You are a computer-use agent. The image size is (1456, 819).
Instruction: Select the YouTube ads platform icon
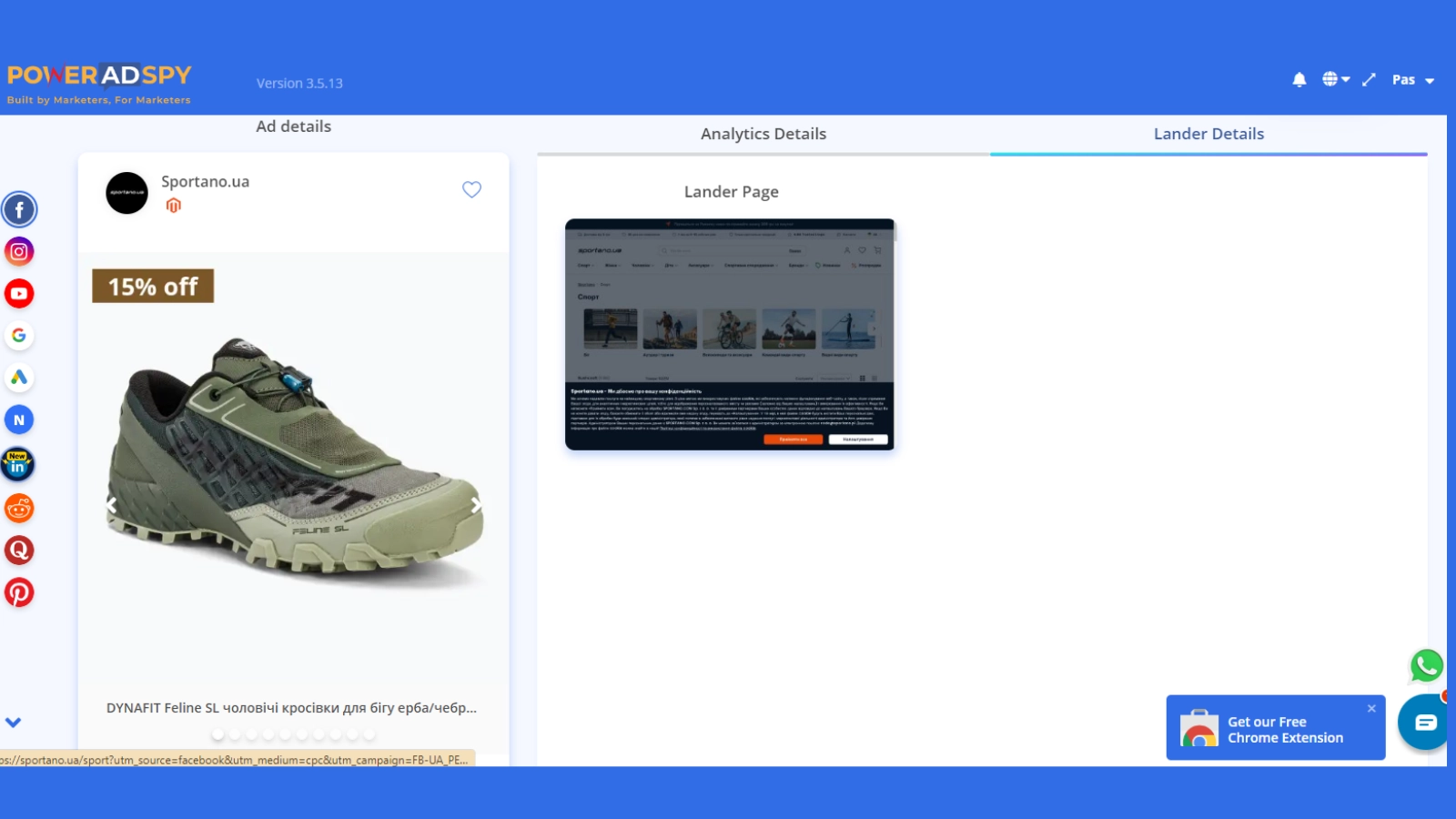19,294
